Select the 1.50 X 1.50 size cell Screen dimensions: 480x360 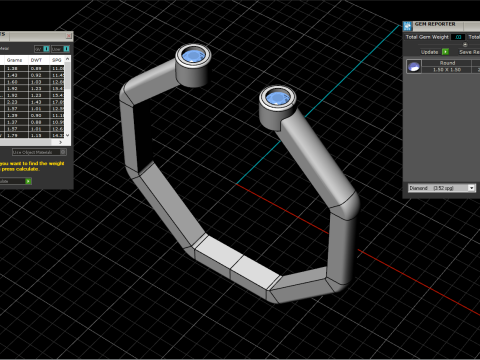click(447, 70)
